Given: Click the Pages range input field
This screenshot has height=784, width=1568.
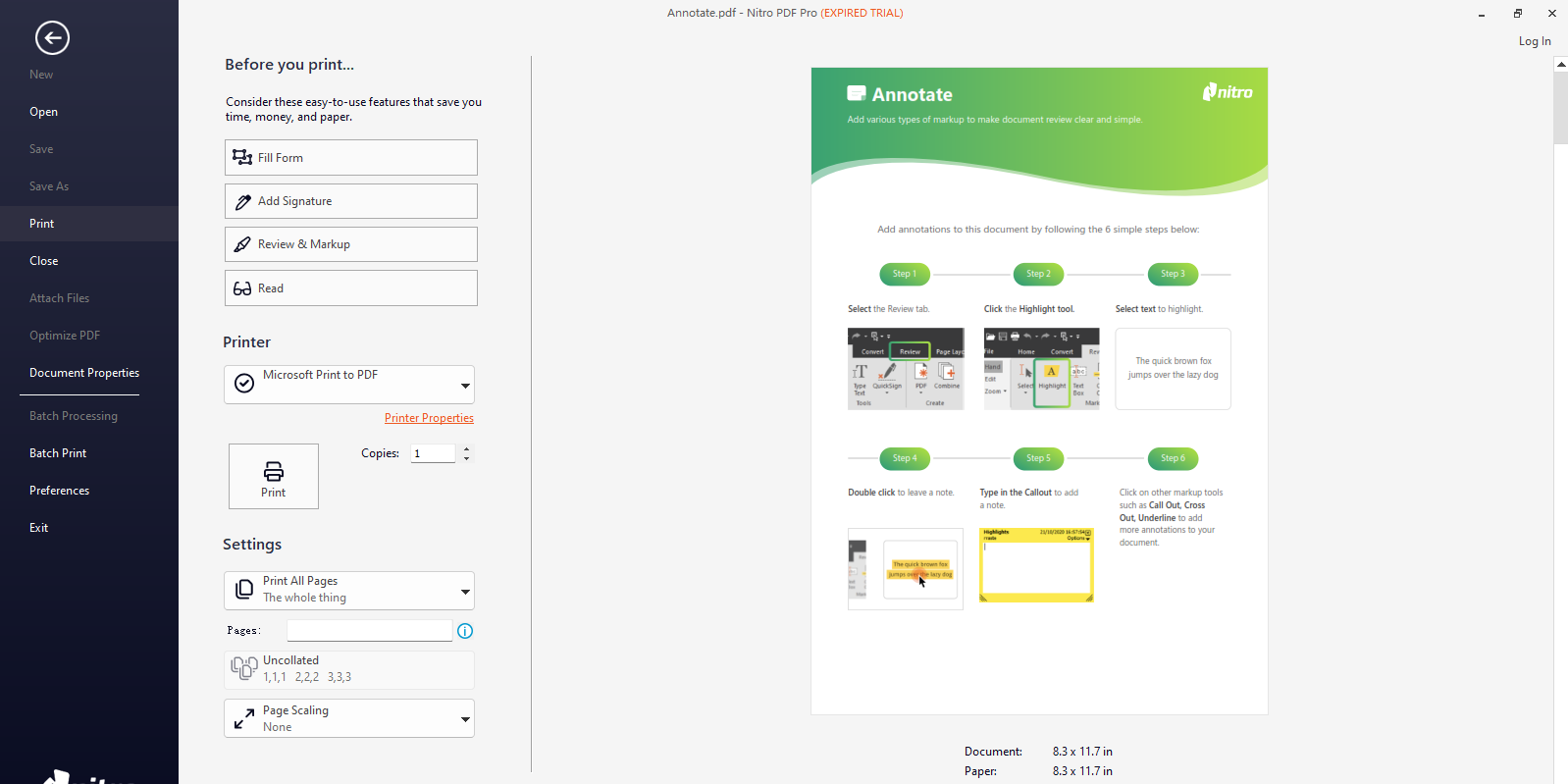Looking at the screenshot, I should (369, 630).
